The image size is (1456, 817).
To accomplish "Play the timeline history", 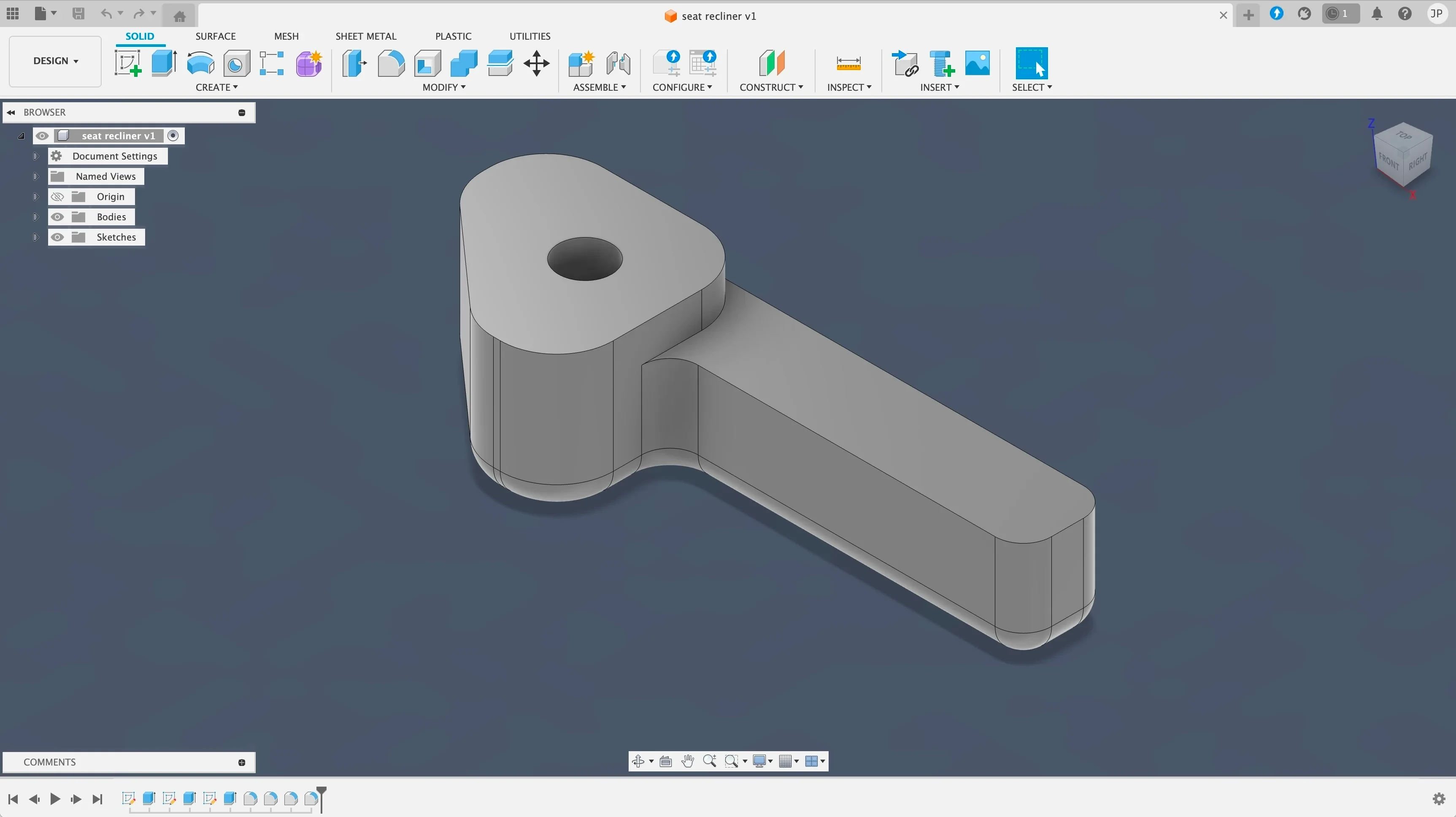I will 55,799.
